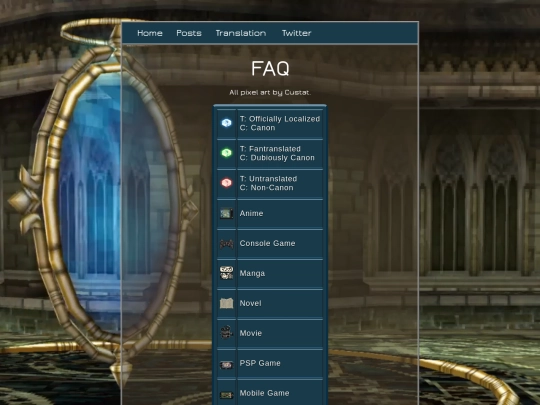540x405 pixels.
Task: Click the blue crystal Officially Localized icon
Action: click(x=227, y=123)
